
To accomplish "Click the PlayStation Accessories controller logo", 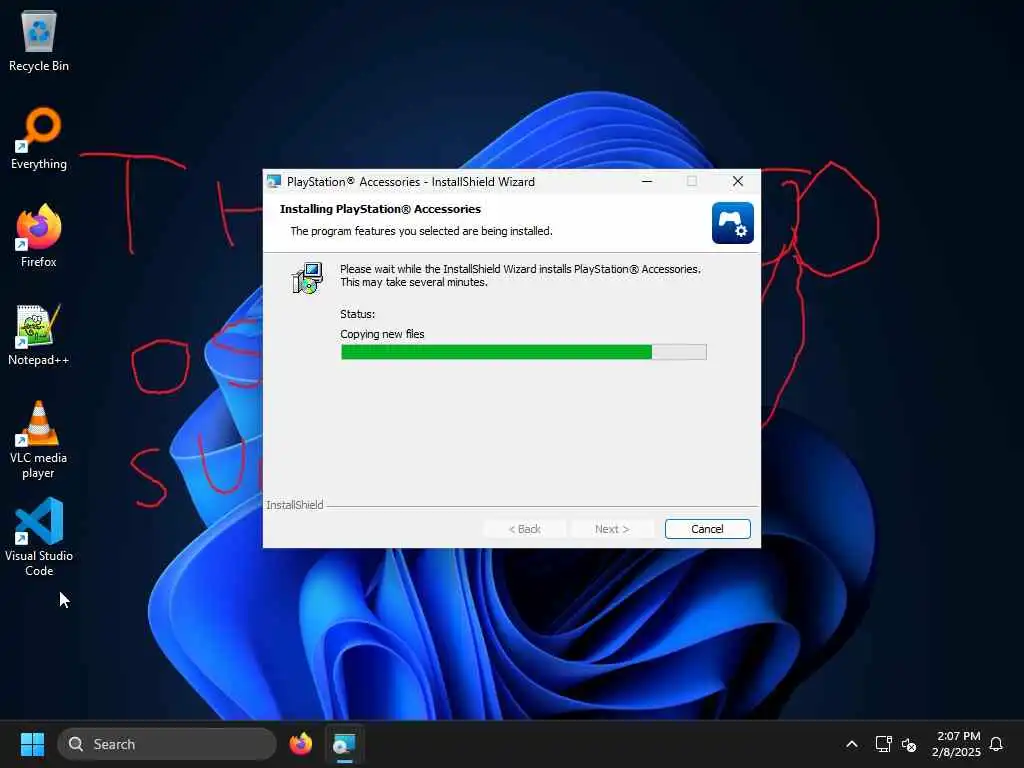I will click(x=732, y=223).
